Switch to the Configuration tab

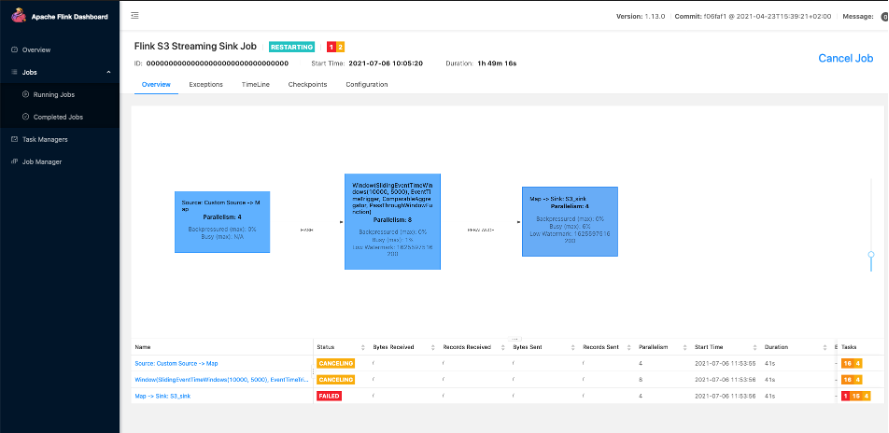click(x=367, y=84)
